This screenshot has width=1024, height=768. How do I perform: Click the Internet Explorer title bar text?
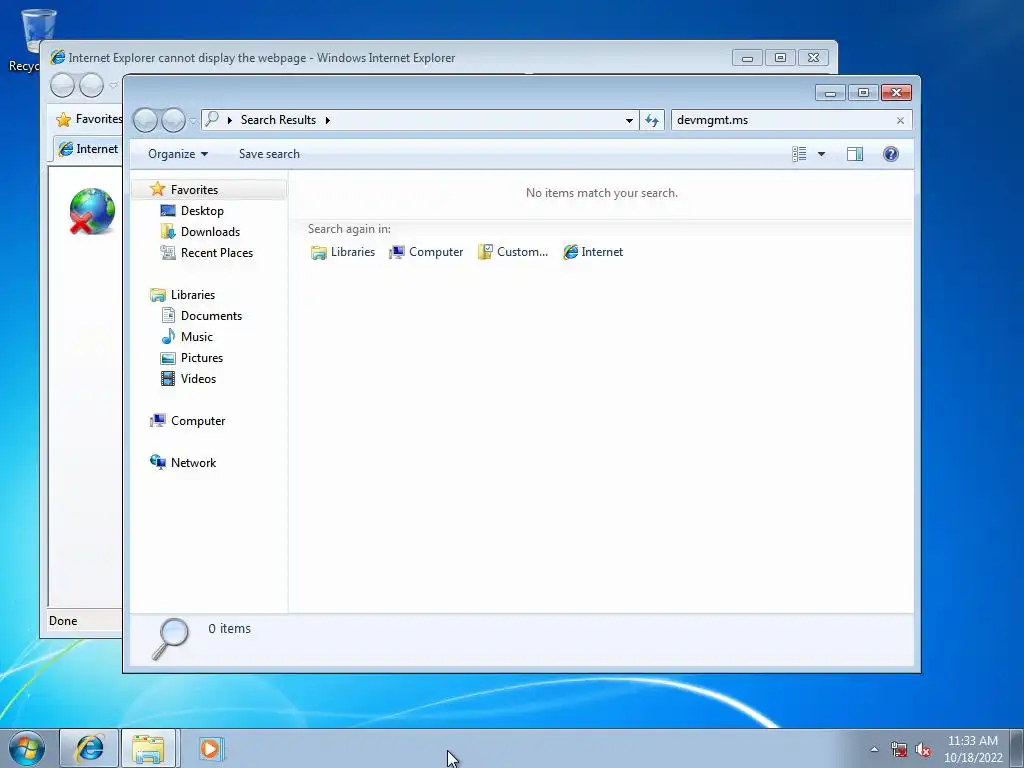point(262,57)
